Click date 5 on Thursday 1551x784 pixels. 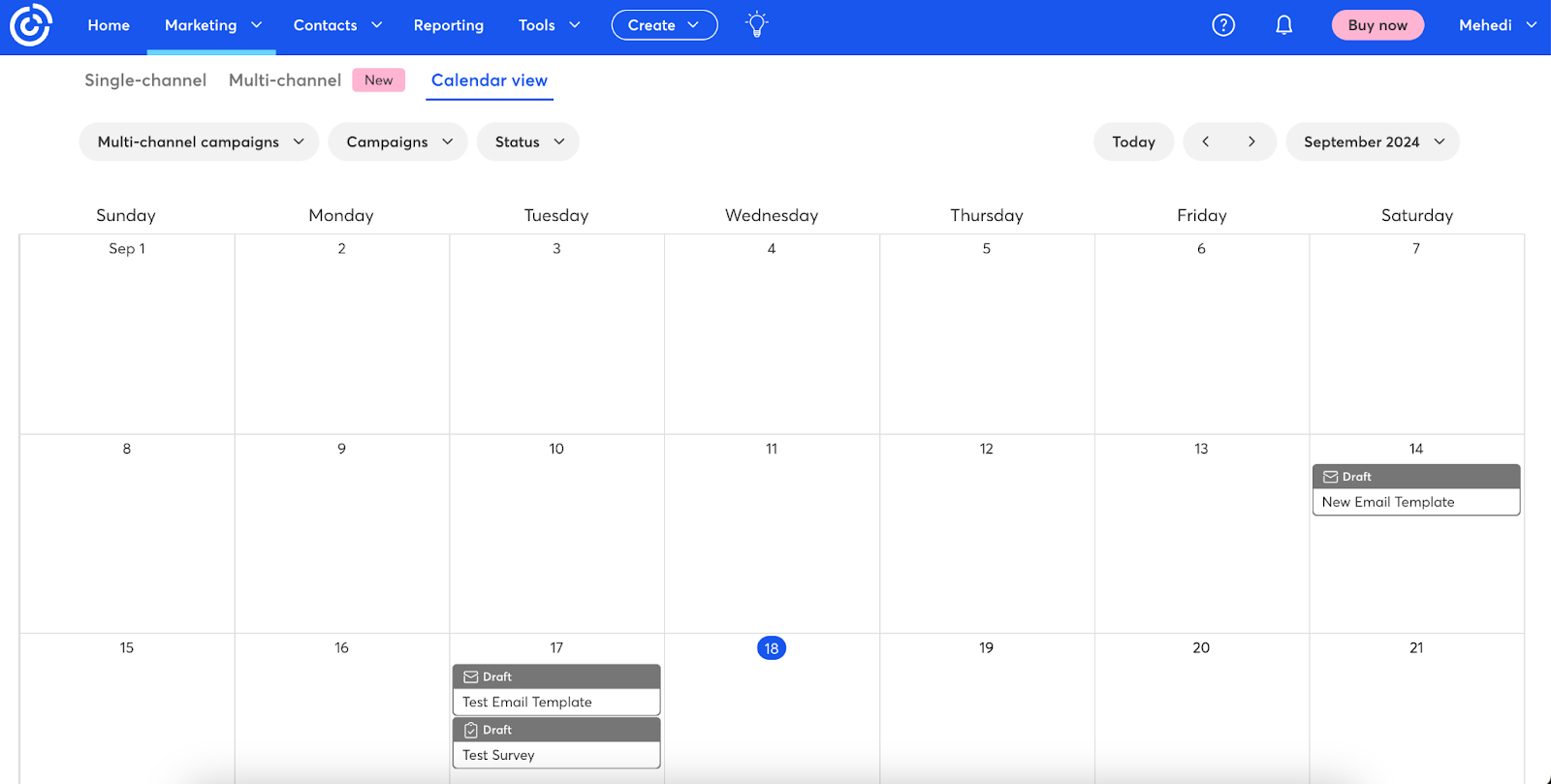(987, 249)
